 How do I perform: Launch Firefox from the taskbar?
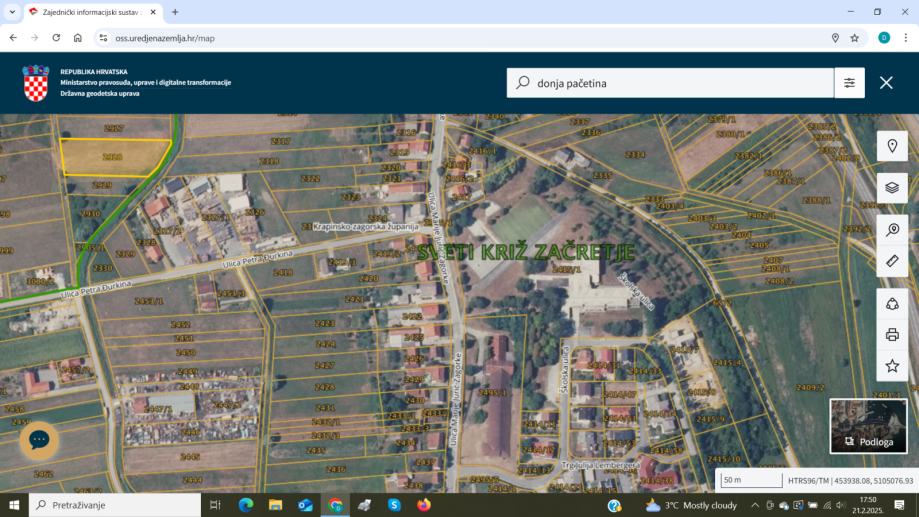pos(424,505)
